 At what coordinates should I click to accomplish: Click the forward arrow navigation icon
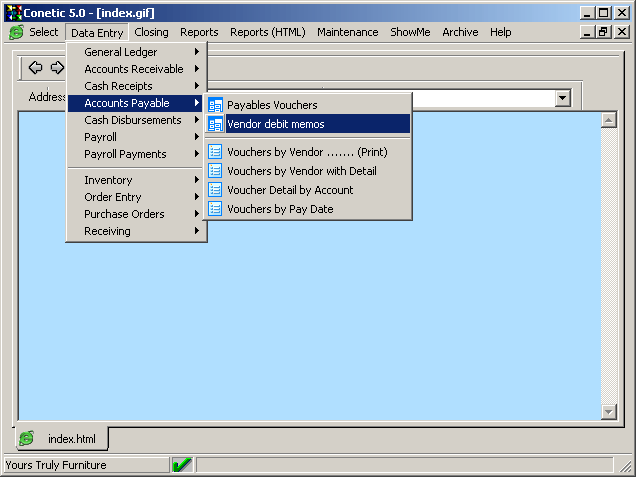point(57,68)
